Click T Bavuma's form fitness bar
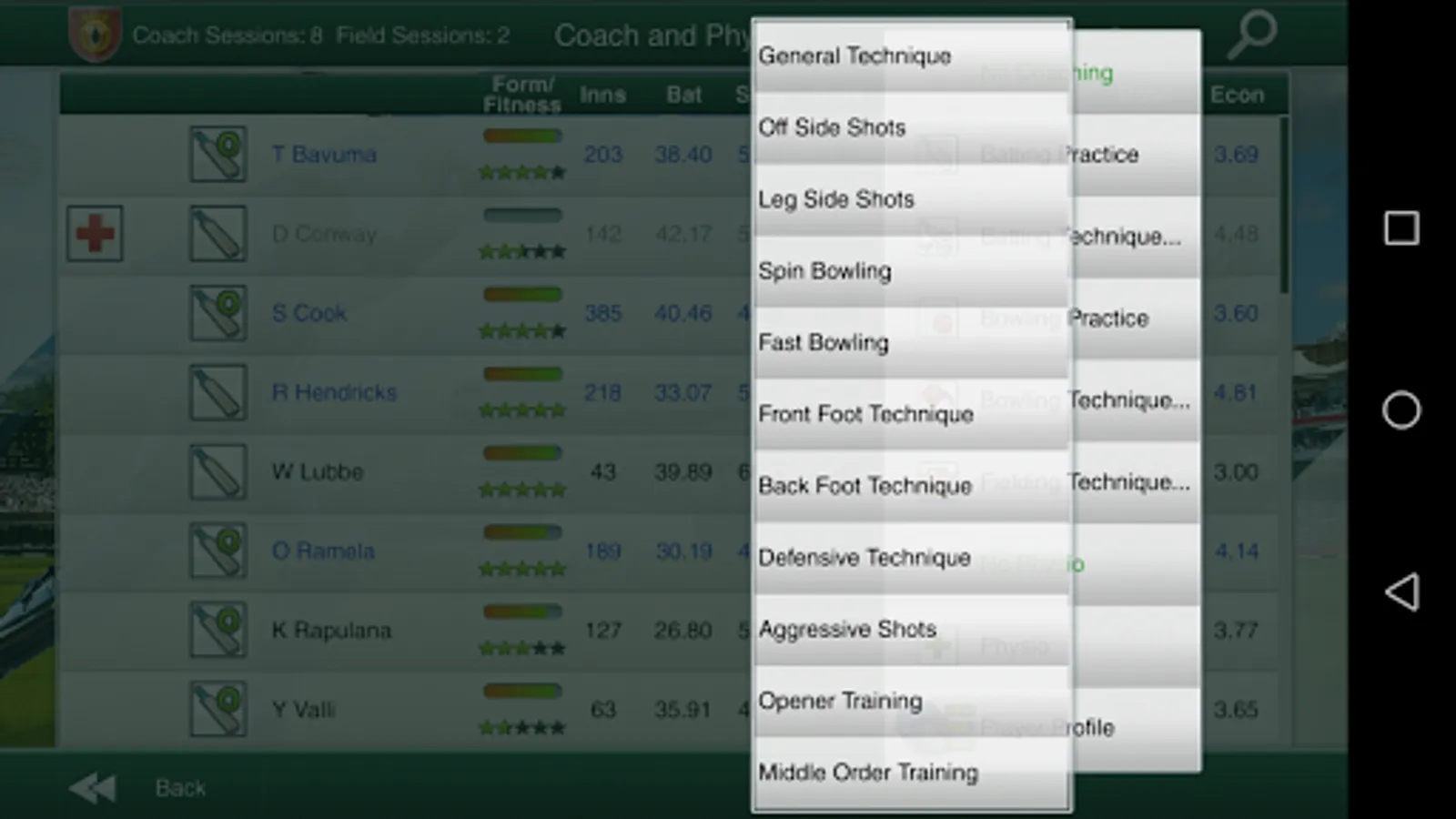1456x819 pixels. (522, 136)
